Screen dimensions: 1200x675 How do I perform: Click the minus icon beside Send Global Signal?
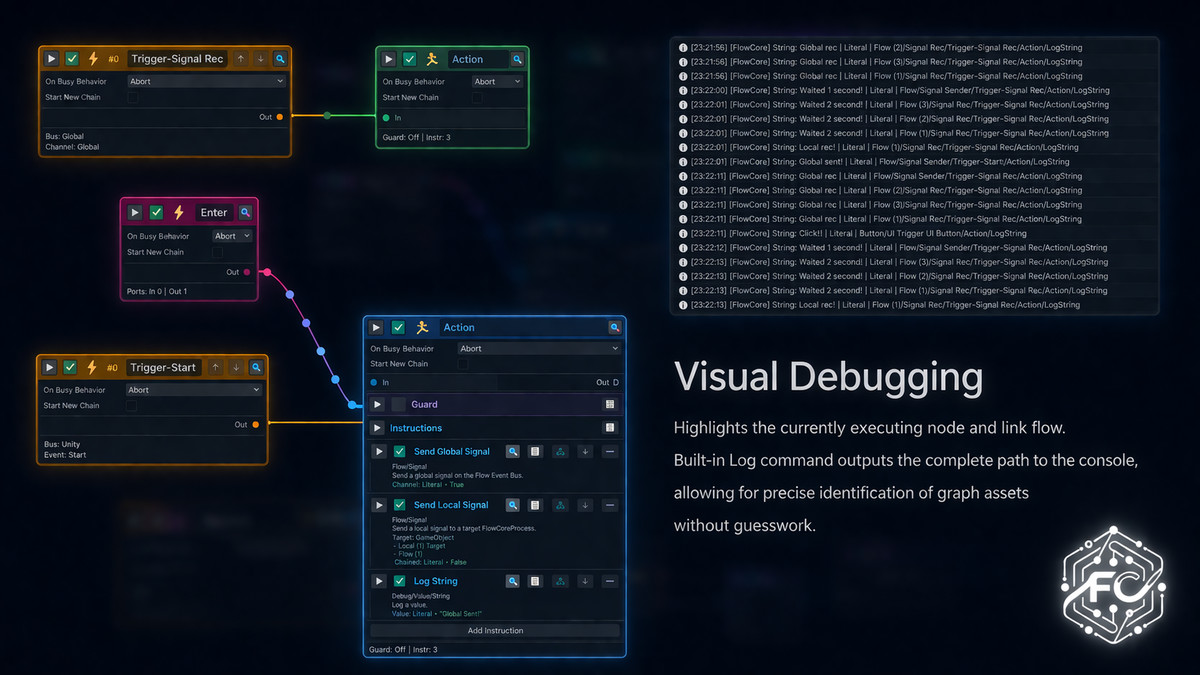point(609,452)
